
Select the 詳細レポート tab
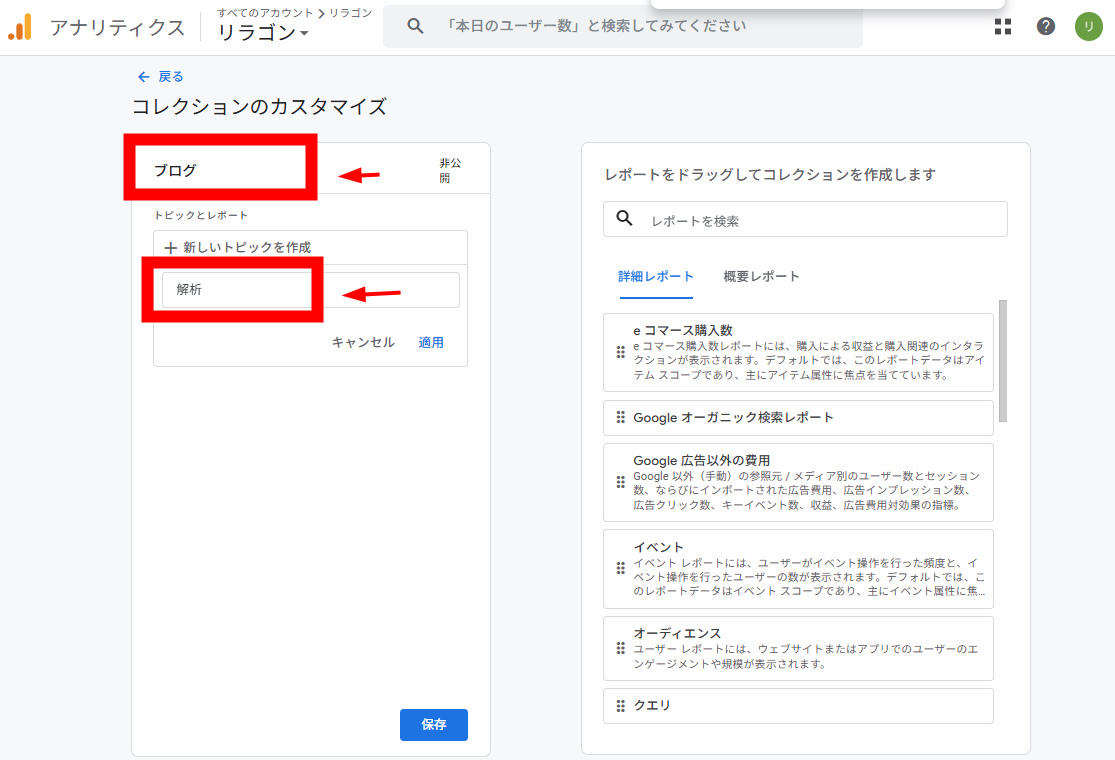tap(656, 276)
